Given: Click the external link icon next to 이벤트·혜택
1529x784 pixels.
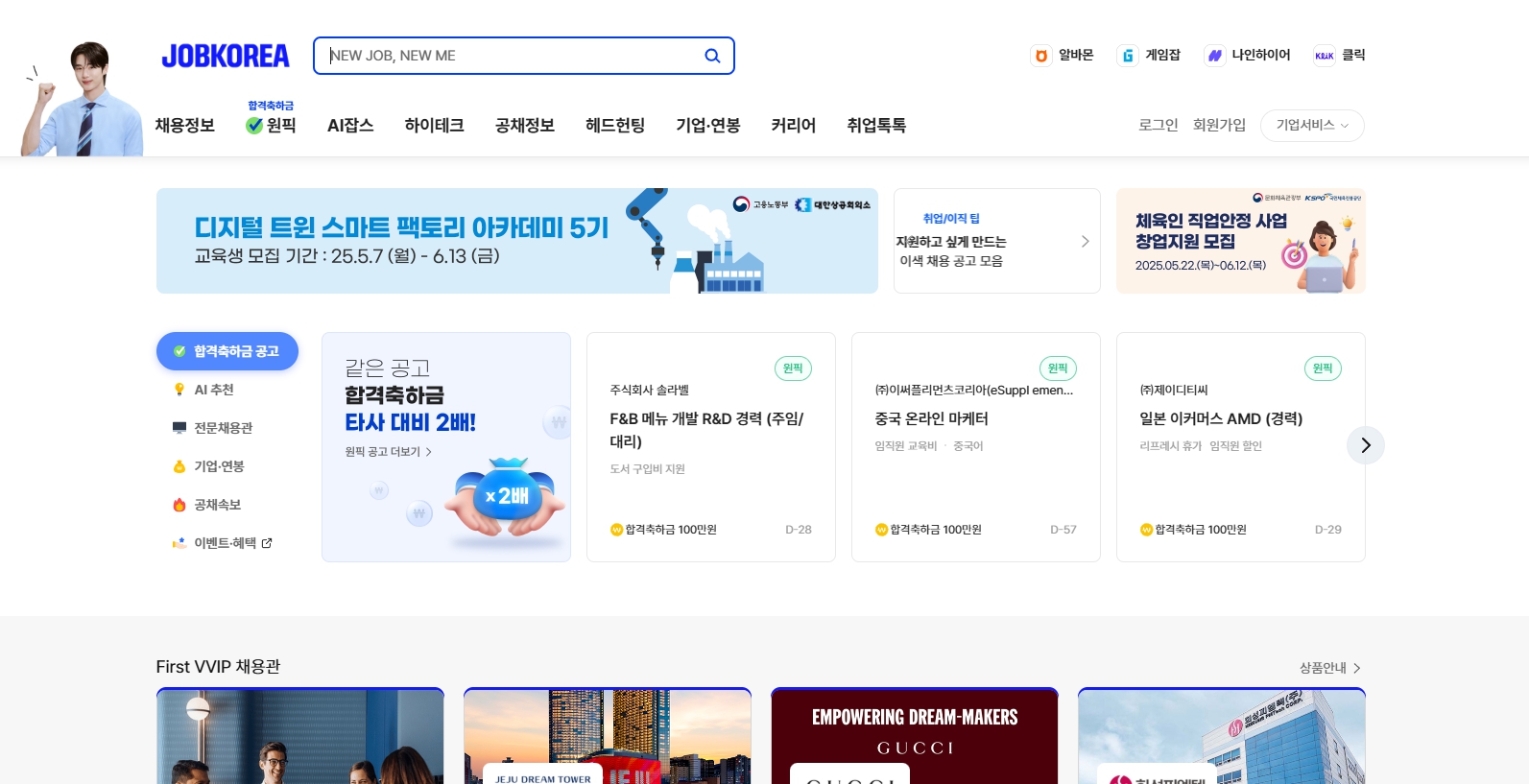Looking at the screenshot, I should (x=267, y=543).
